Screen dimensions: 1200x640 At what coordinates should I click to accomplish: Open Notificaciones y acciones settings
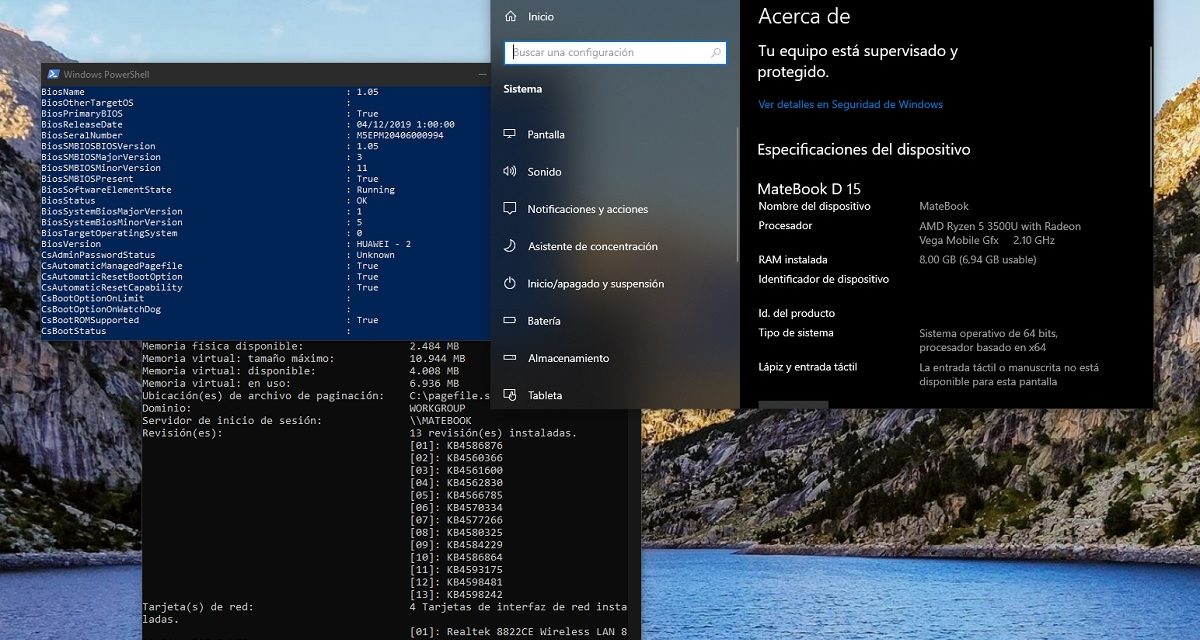[x=587, y=209]
